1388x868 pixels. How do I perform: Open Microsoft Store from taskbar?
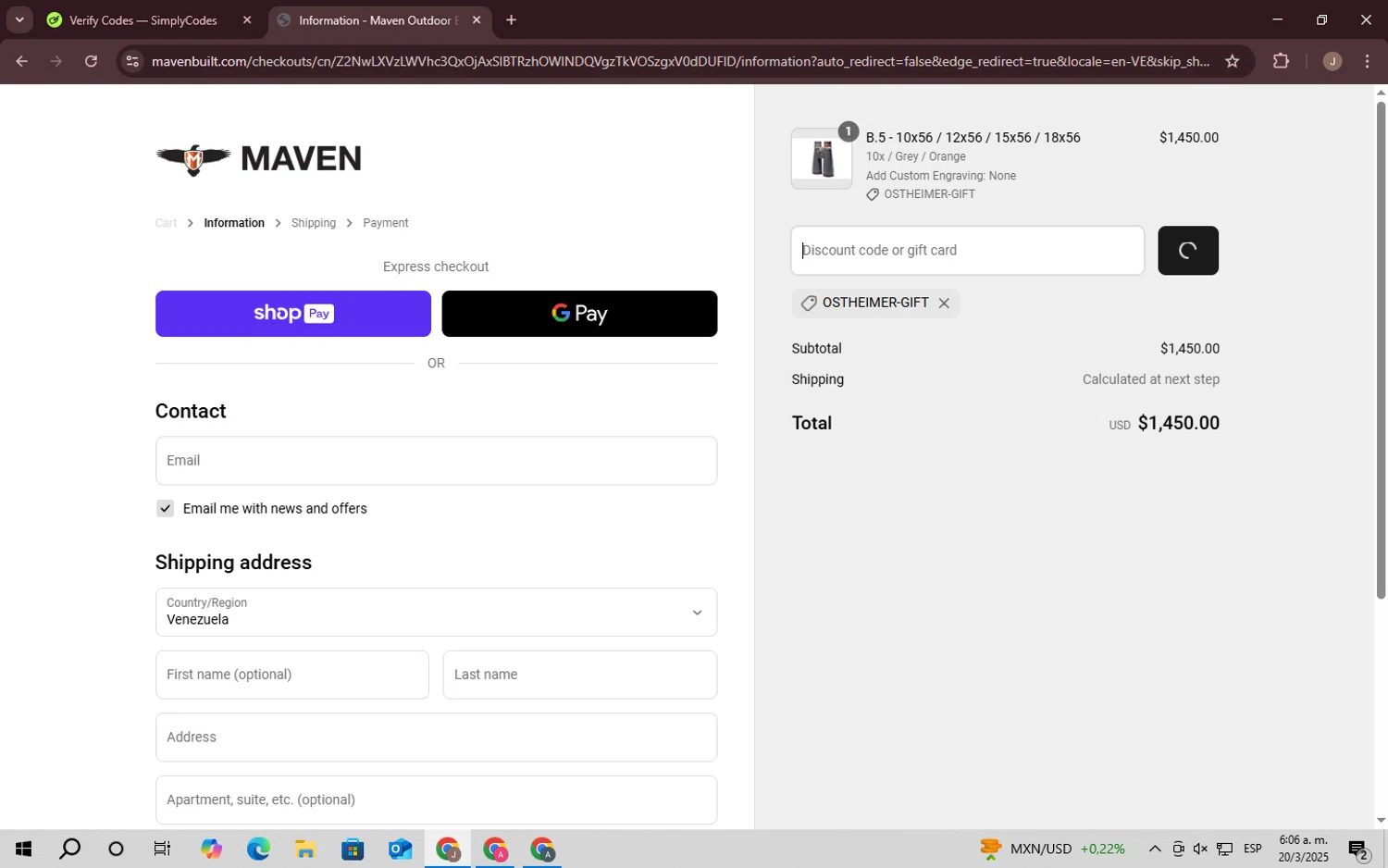tap(353, 849)
